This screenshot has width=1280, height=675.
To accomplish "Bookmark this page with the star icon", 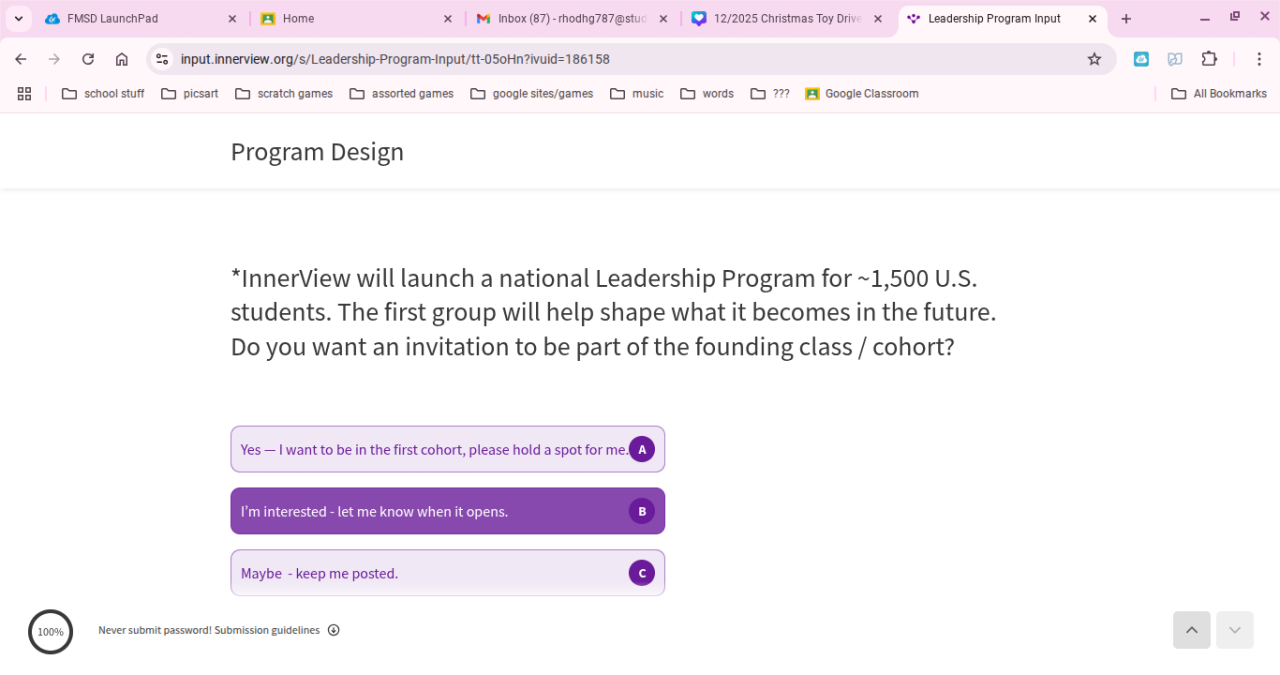I will click(x=1094, y=59).
